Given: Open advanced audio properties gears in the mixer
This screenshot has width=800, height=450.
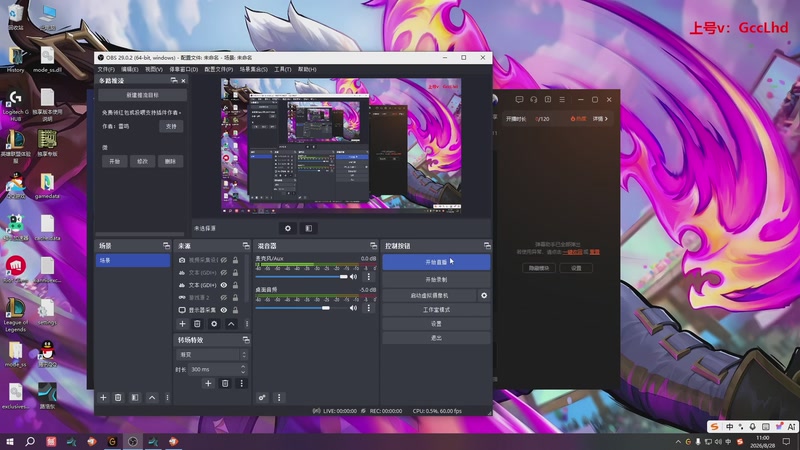Looking at the screenshot, I should (x=262, y=397).
